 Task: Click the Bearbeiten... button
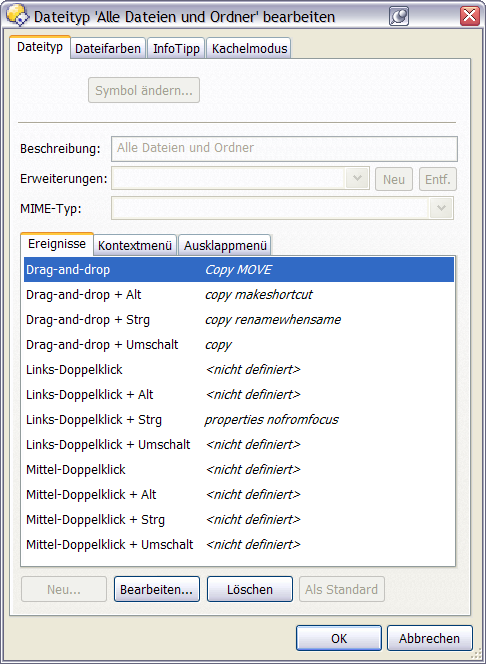(157, 589)
